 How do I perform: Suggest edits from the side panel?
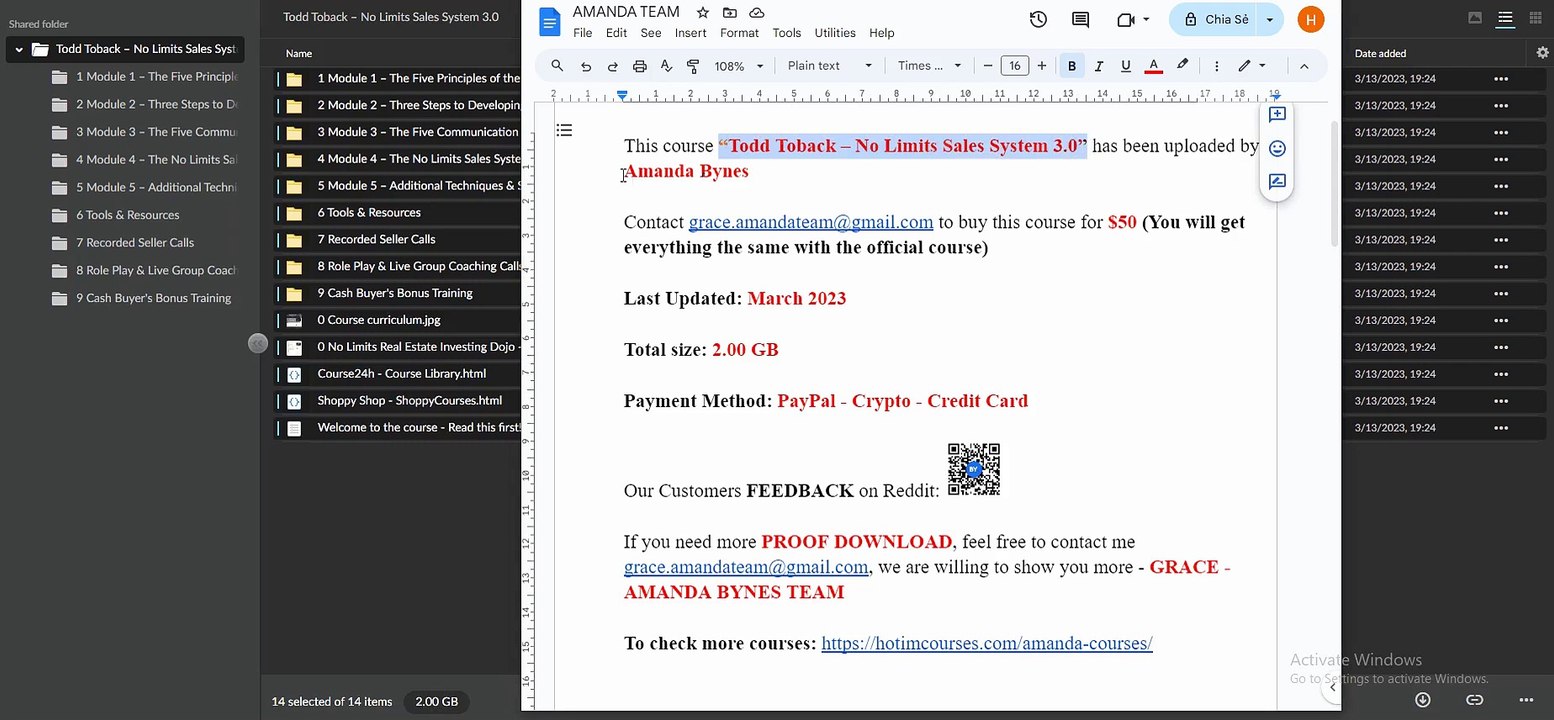1277,182
